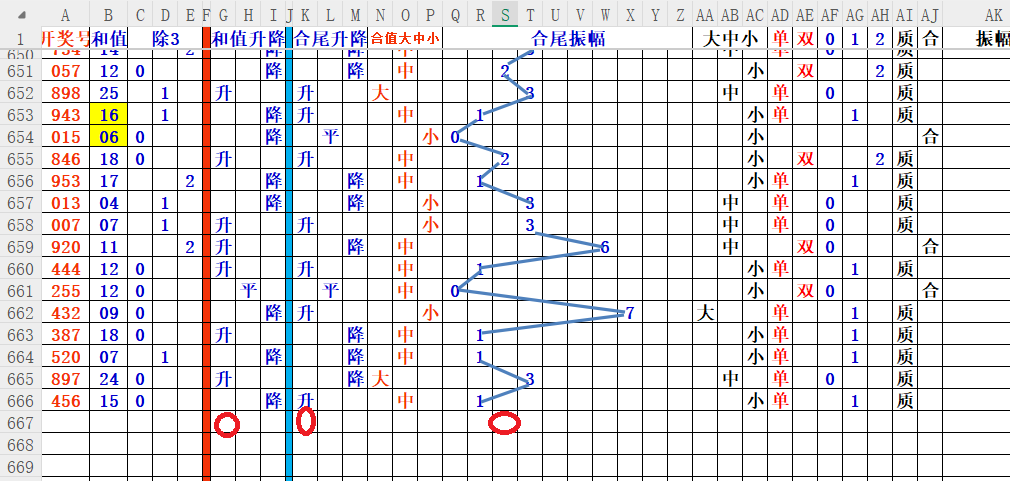Select row header 669
The image size is (1010, 481).
click(21, 466)
